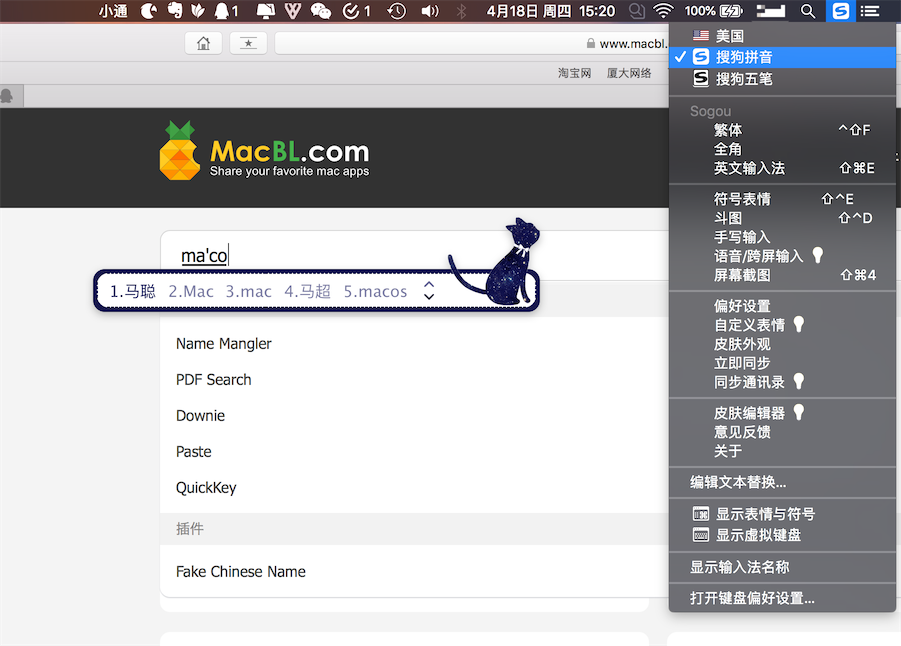Open the Spotlight search magnifier

(x=807, y=11)
